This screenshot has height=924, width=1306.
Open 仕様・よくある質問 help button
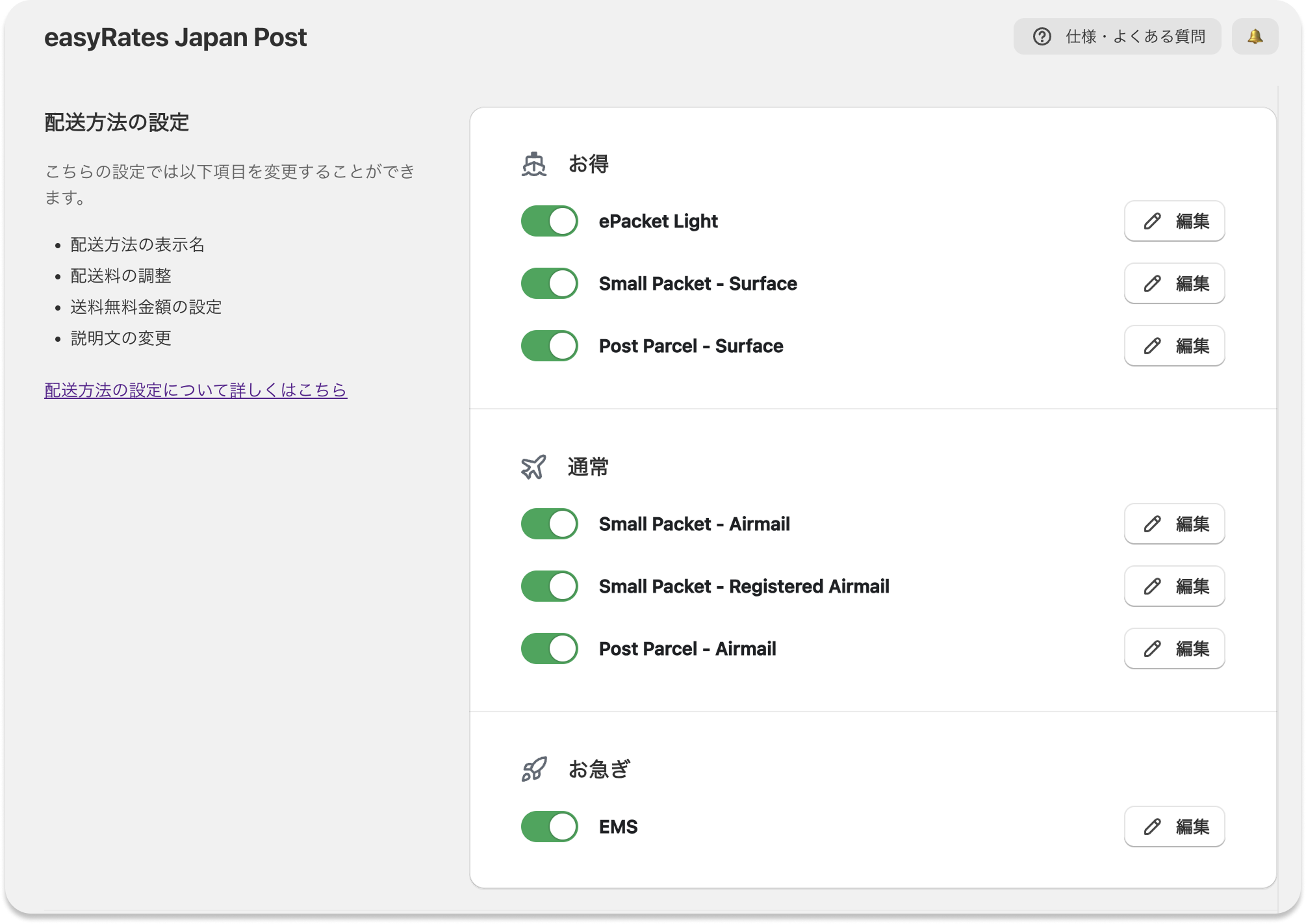coord(1117,36)
